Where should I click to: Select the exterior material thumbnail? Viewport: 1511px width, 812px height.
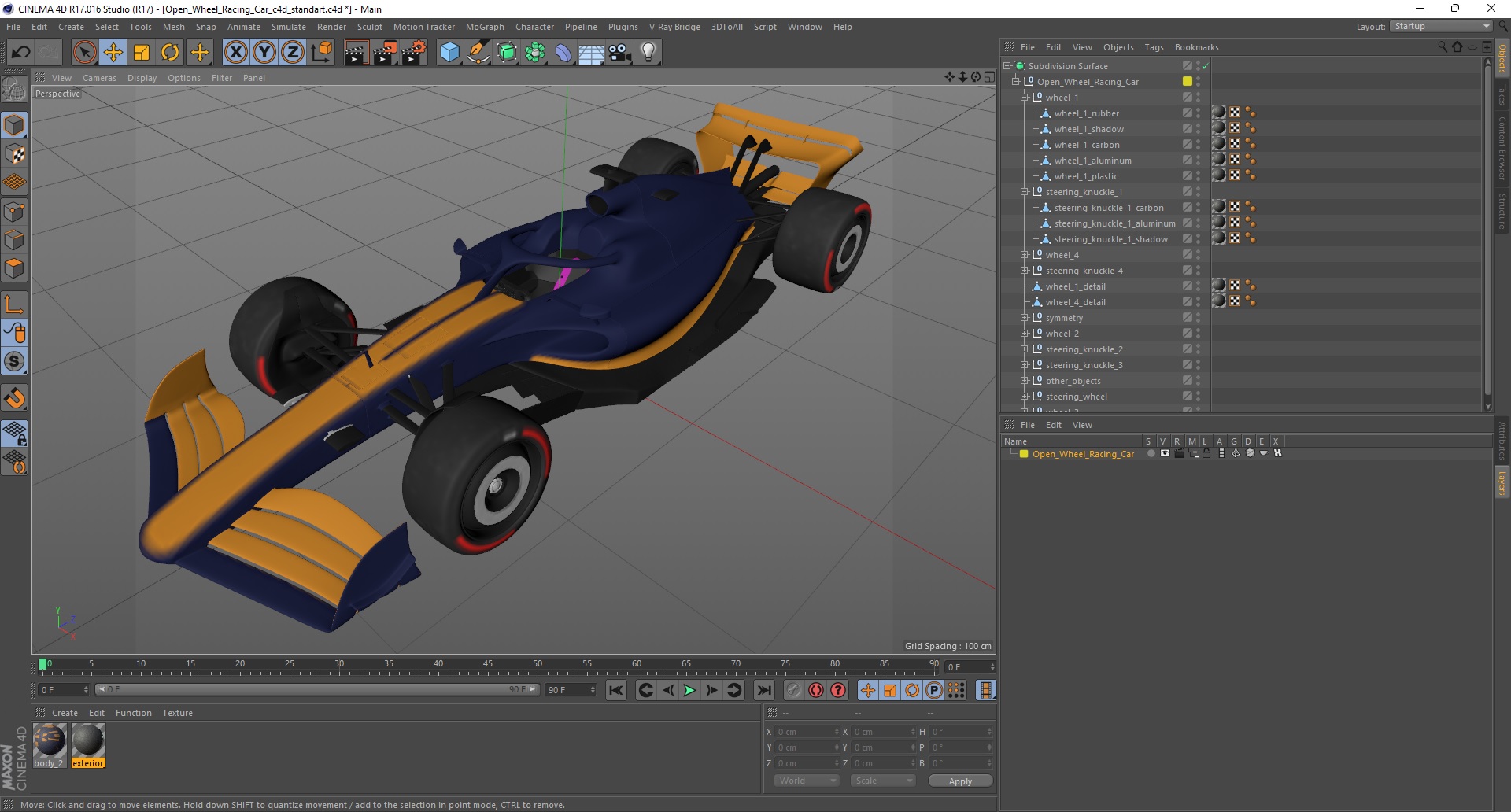coord(88,741)
